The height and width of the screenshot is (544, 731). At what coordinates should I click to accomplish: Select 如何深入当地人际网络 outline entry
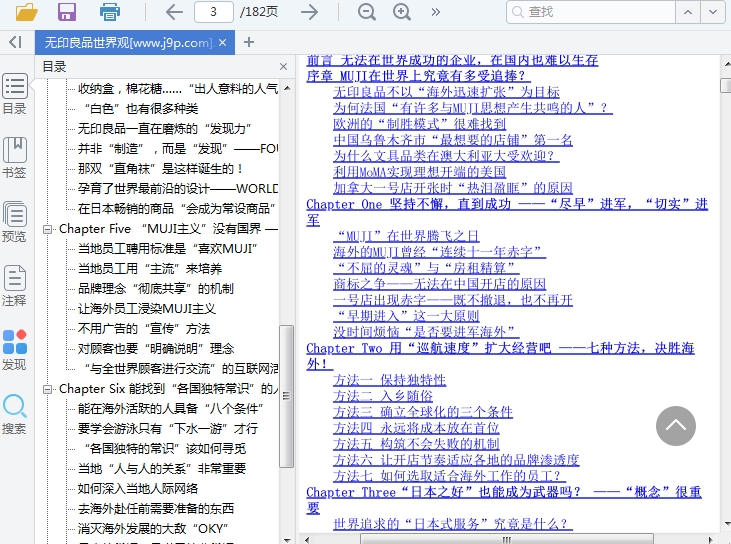coord(138,489)
